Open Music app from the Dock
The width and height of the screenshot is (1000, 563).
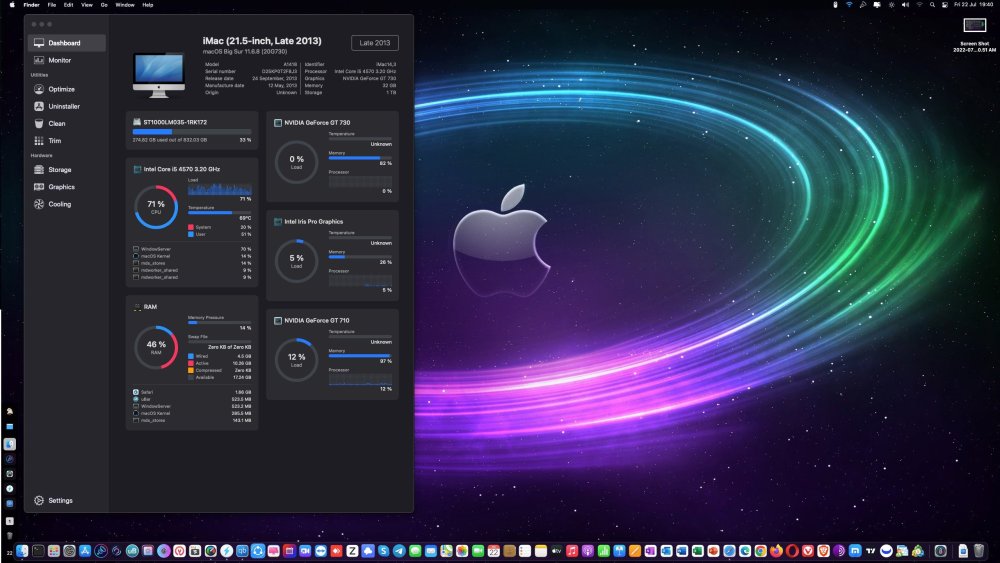[572, 551]
